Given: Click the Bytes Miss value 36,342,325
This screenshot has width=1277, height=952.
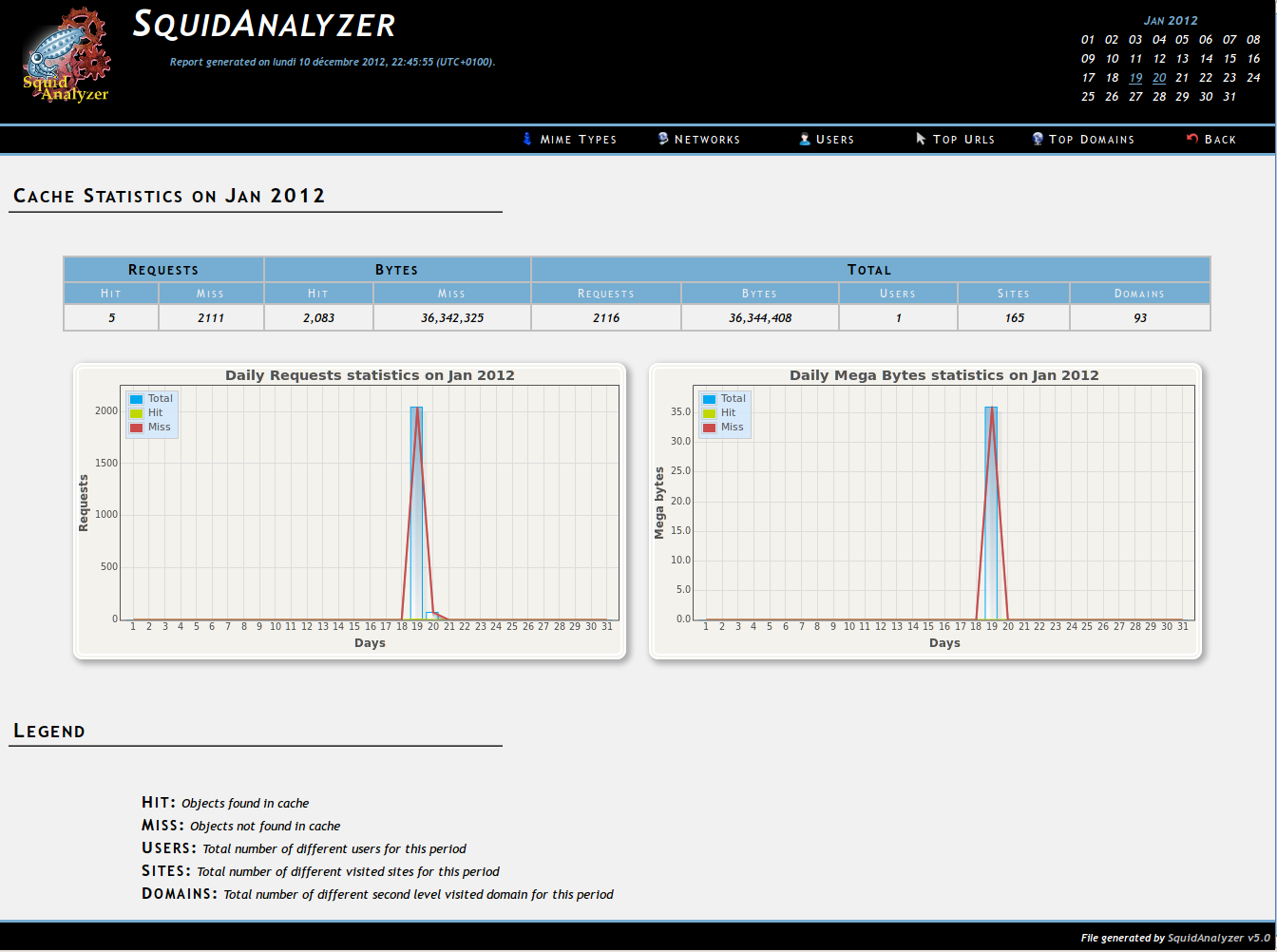Looking at the screenshot, I should [x=452, y=317].
